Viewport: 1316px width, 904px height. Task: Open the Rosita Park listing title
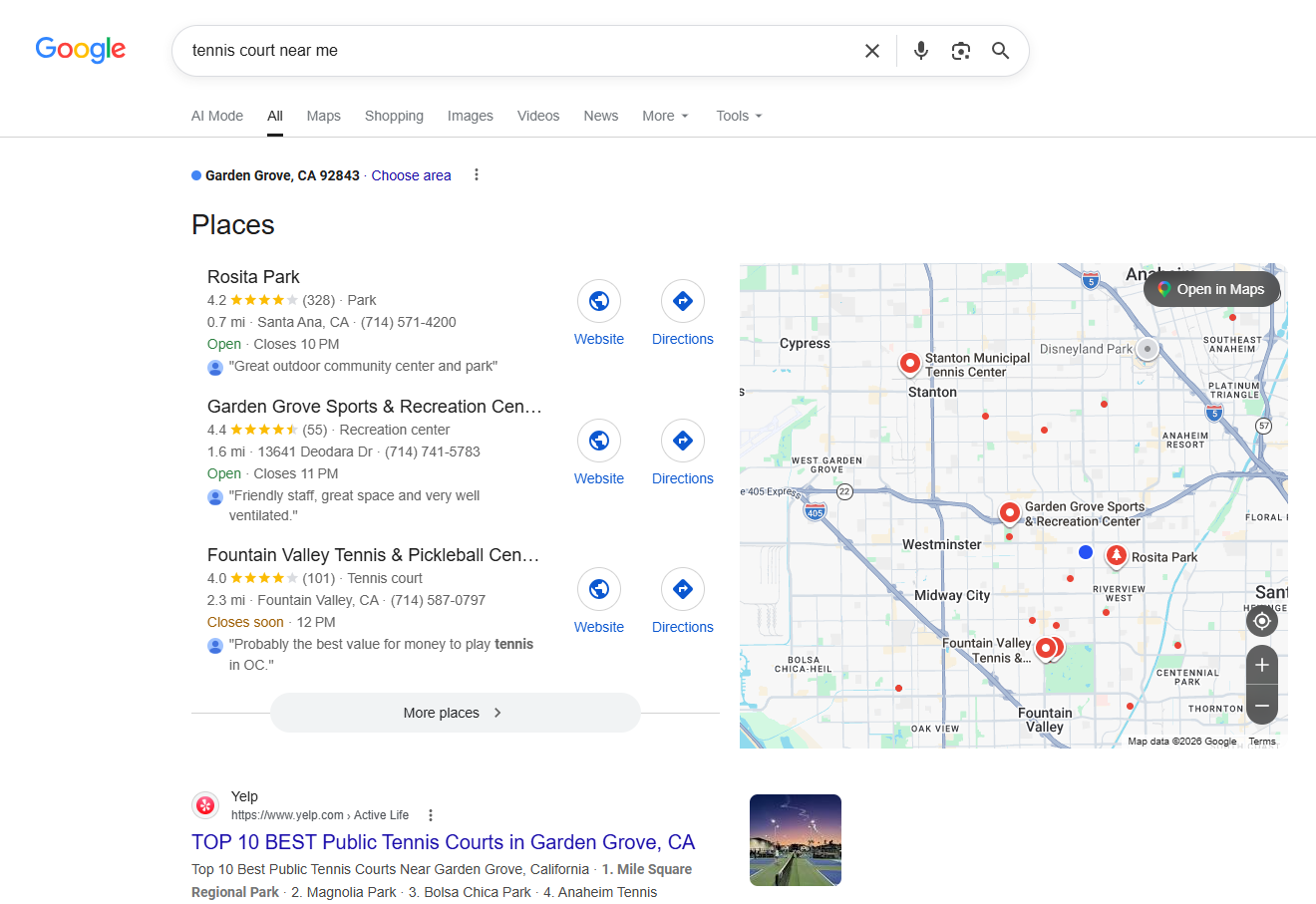pyautogui.click(x=253, y=277)
